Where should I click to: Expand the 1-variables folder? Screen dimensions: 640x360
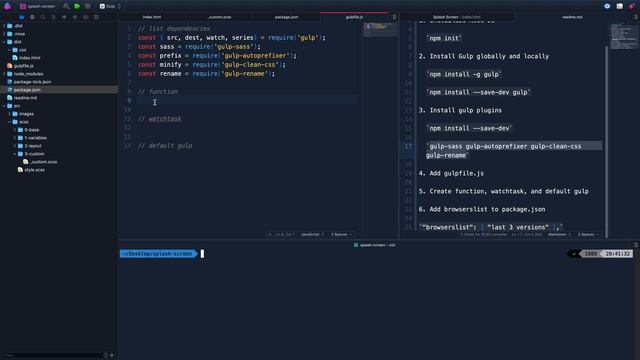[15, 138]
